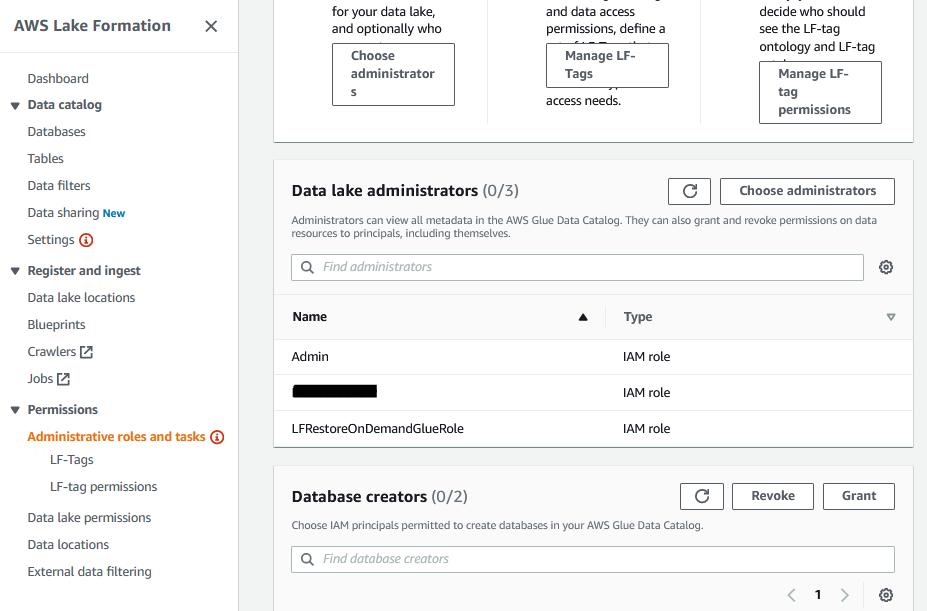Screen dimensions: 927x611
Task: Open Tables in the sidebar
Action: pyautogui.click(x=46, y=159)
